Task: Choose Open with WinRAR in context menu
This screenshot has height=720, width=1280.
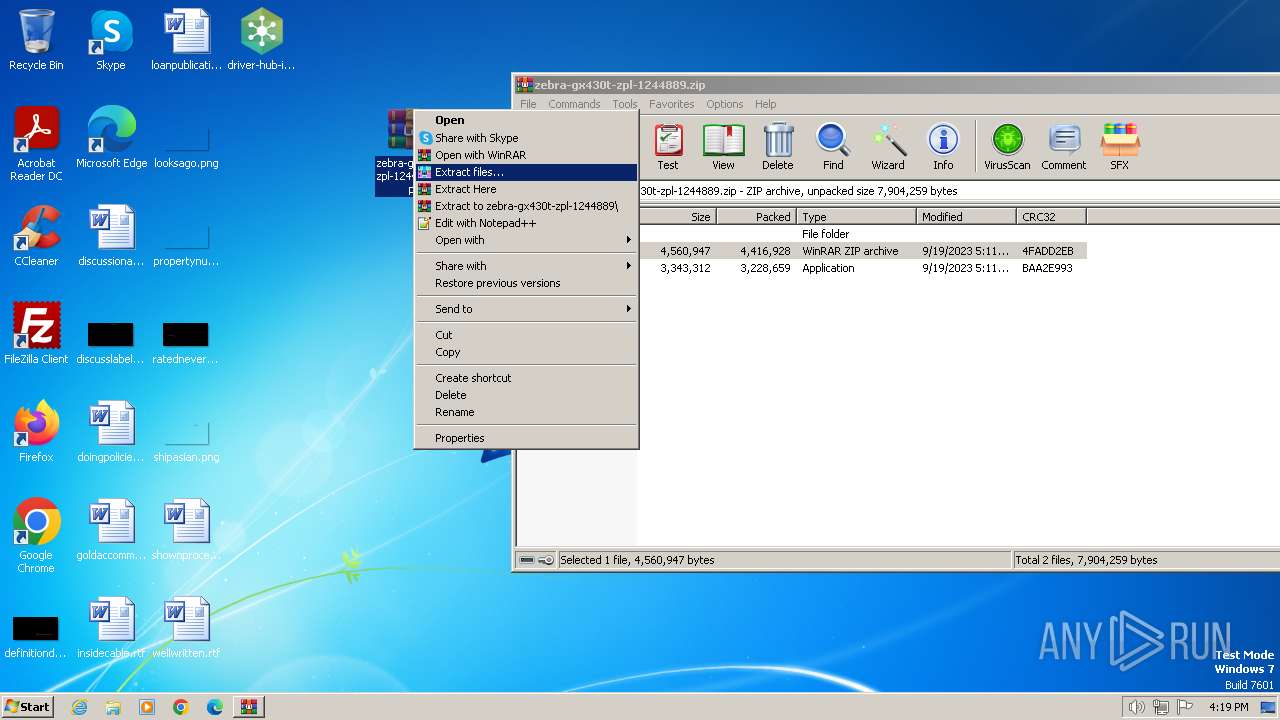Action: click(526, 155)
